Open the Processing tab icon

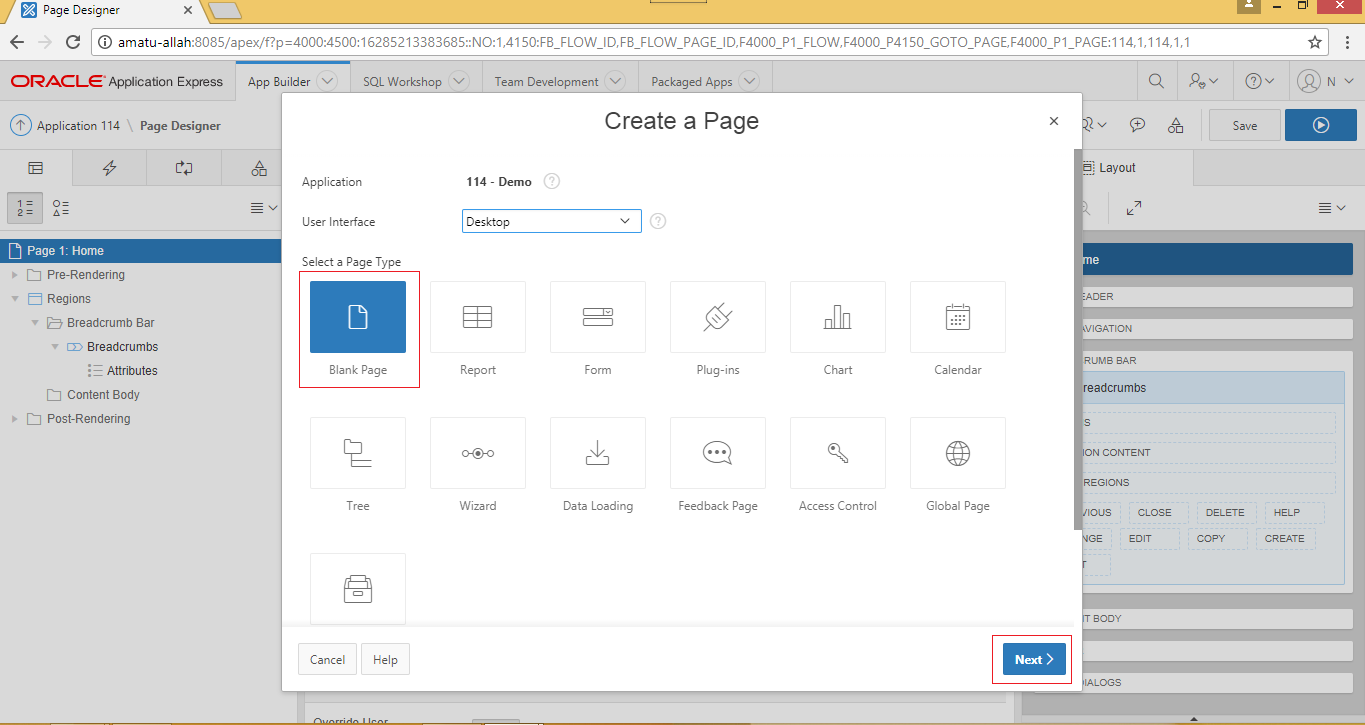pyautogui.click(x=183, y=167)
